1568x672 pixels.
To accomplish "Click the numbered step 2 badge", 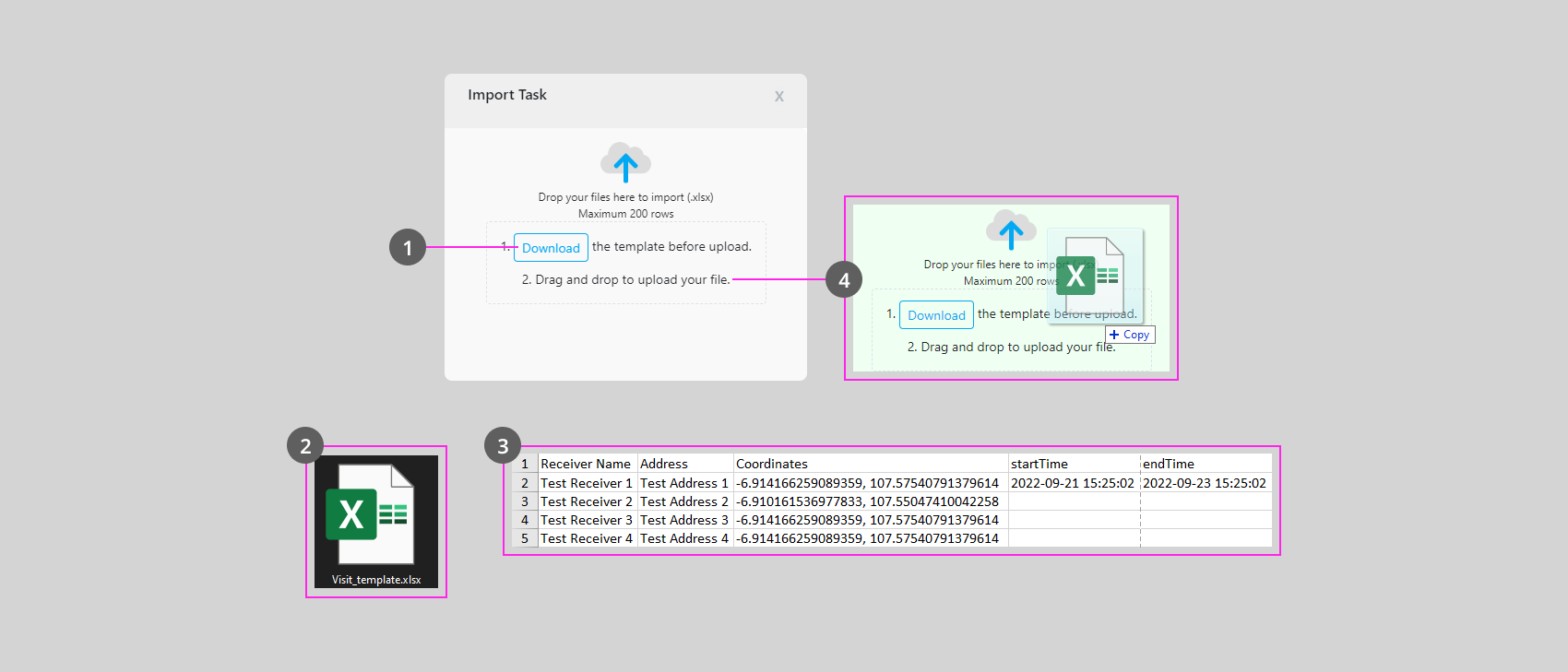I will [305, 445].
